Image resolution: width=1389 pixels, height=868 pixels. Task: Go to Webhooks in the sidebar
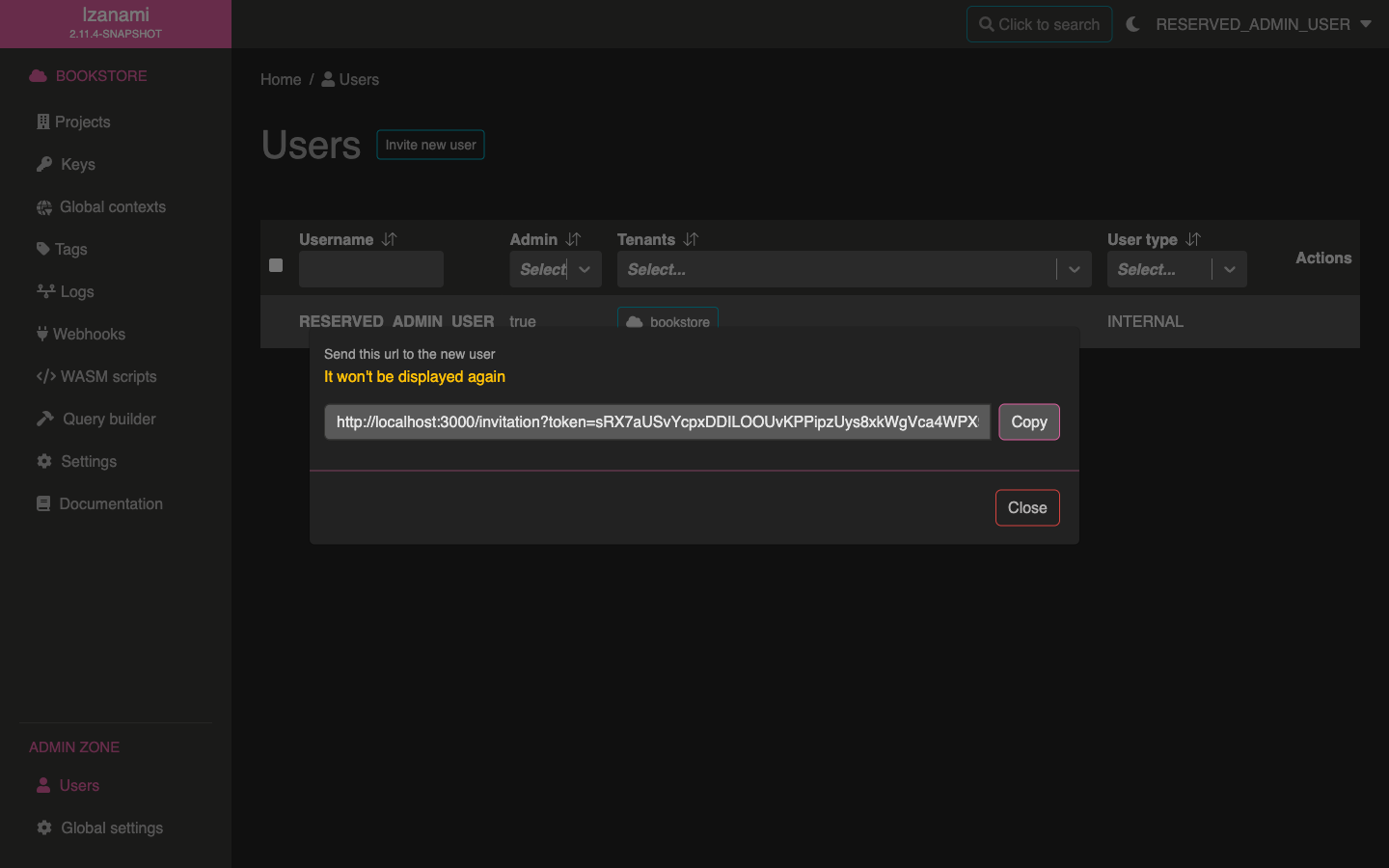(89, 334)
